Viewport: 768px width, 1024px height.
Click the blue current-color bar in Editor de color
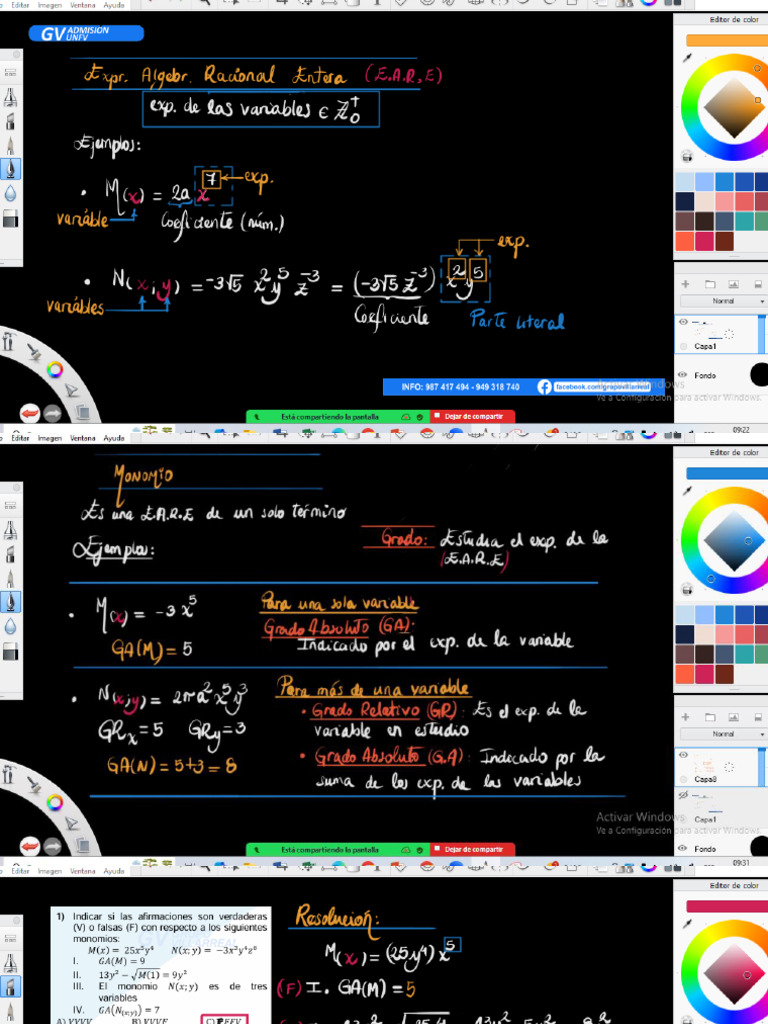[727, 473]
